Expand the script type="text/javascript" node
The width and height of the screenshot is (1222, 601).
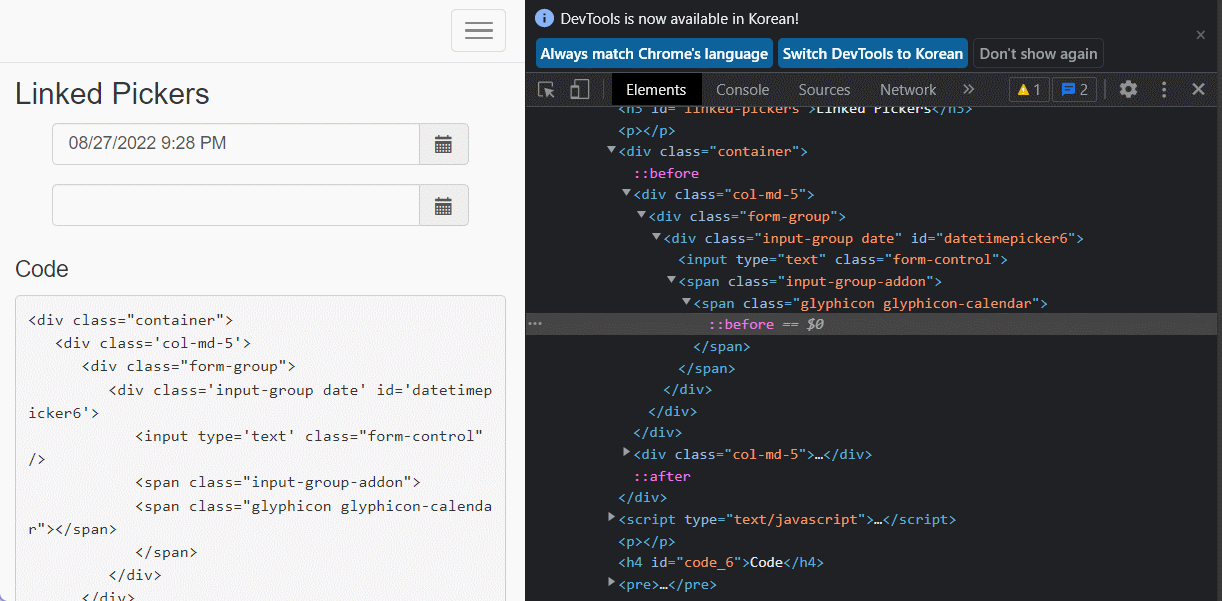(x=612, y=518)
